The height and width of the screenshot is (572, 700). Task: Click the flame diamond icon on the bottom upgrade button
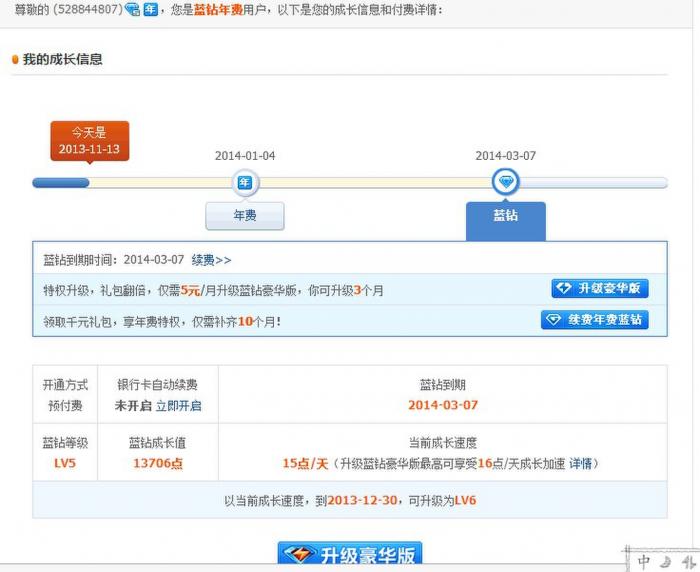tap(299, 555)
